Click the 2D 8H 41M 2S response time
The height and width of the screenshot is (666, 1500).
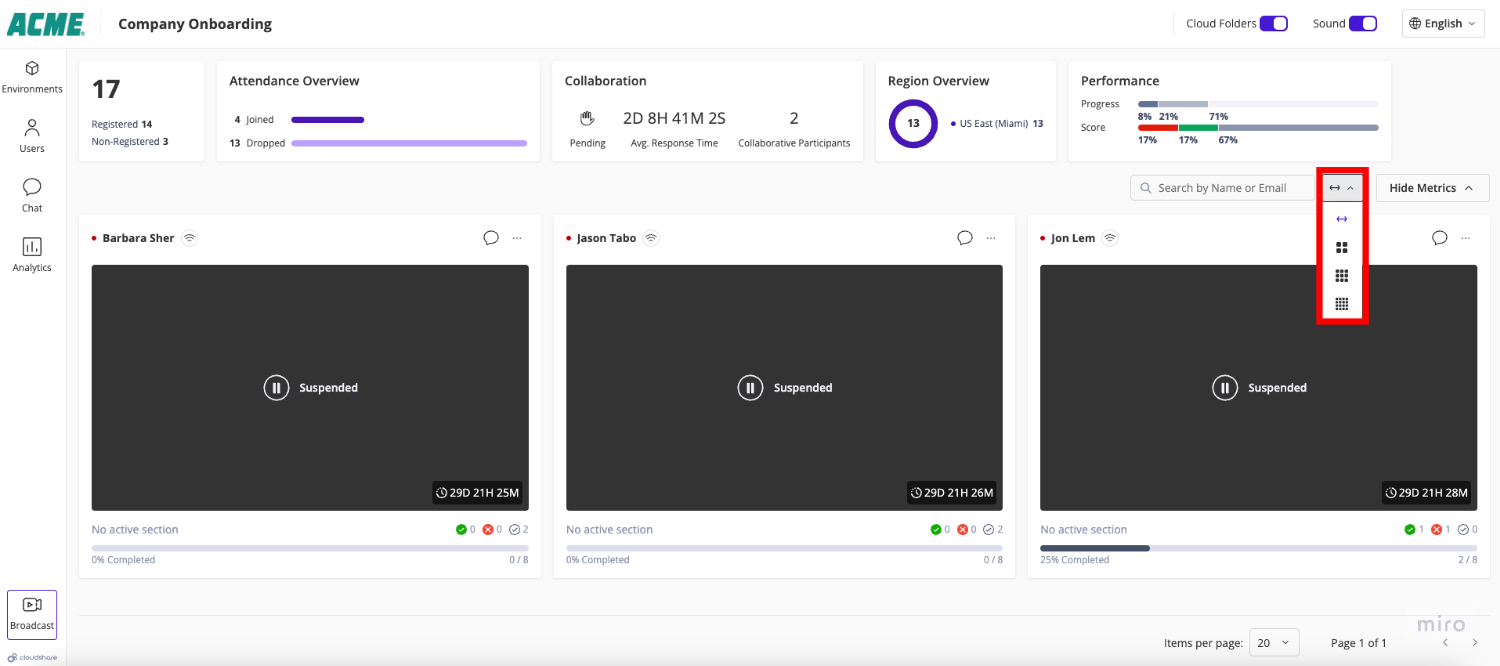click(674, 118)
